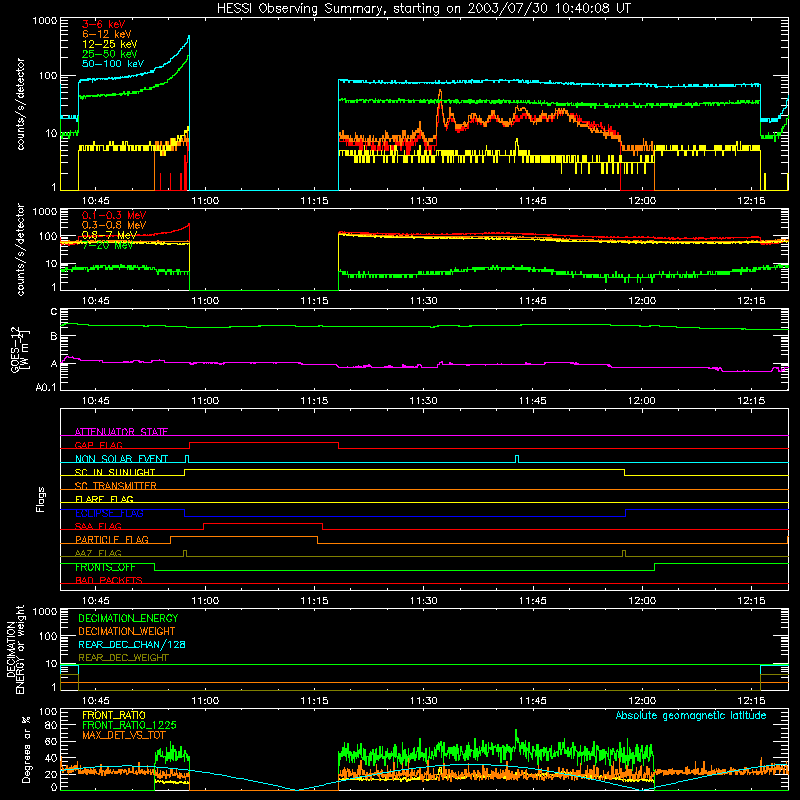This screenshot has height=800, width=800.
Task: Click the REAR_DEC_WEIGHT legend label
Action: 123,658
